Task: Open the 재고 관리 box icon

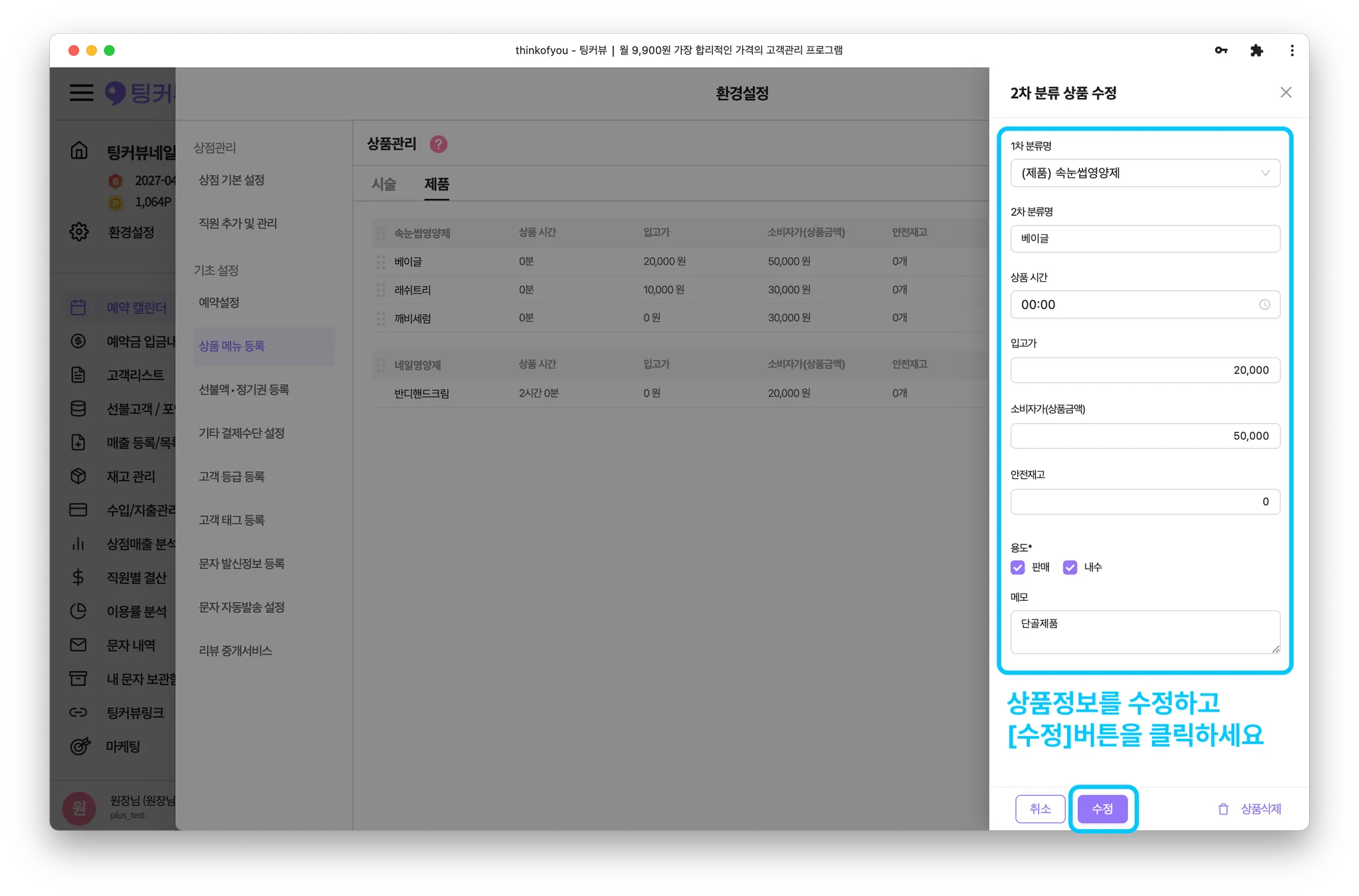Action: (78, 476)
